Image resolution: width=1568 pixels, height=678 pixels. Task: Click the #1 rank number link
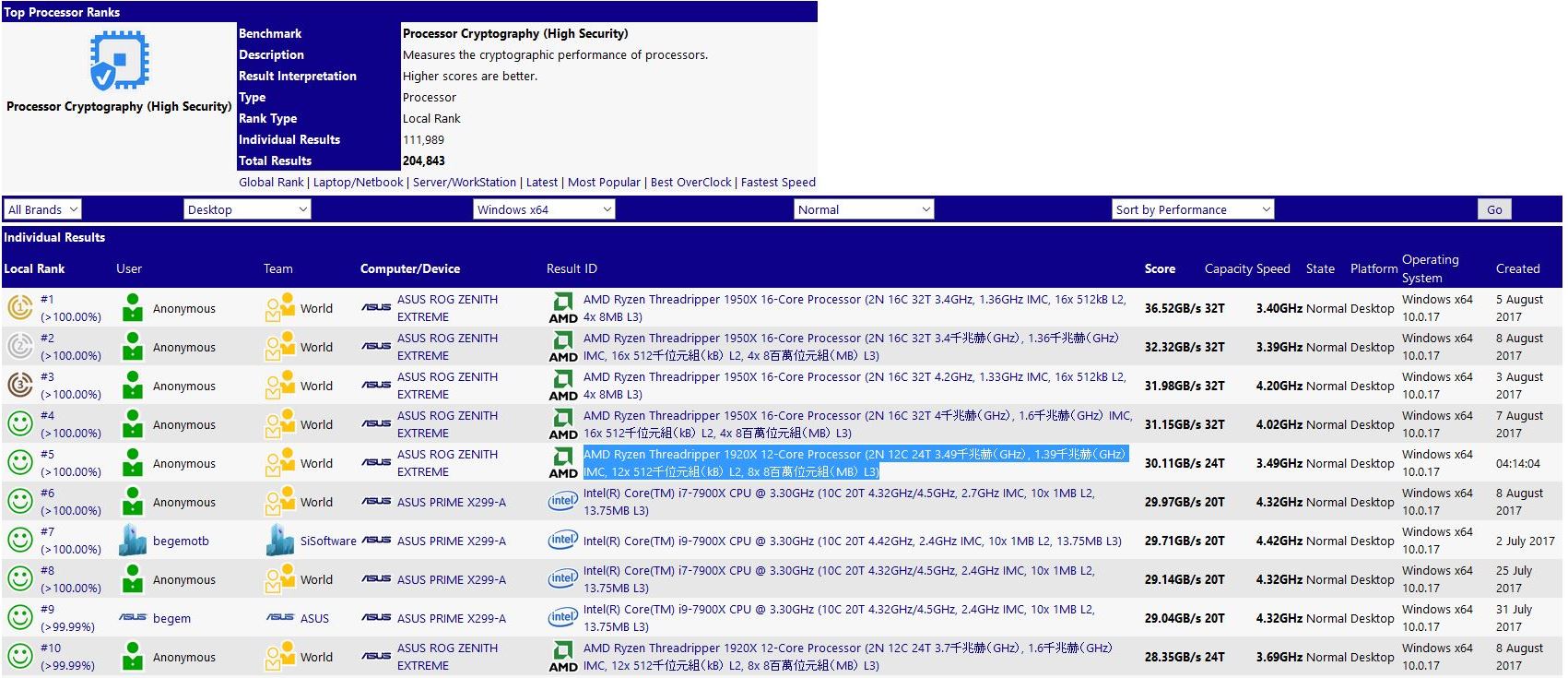click(47, 299)
